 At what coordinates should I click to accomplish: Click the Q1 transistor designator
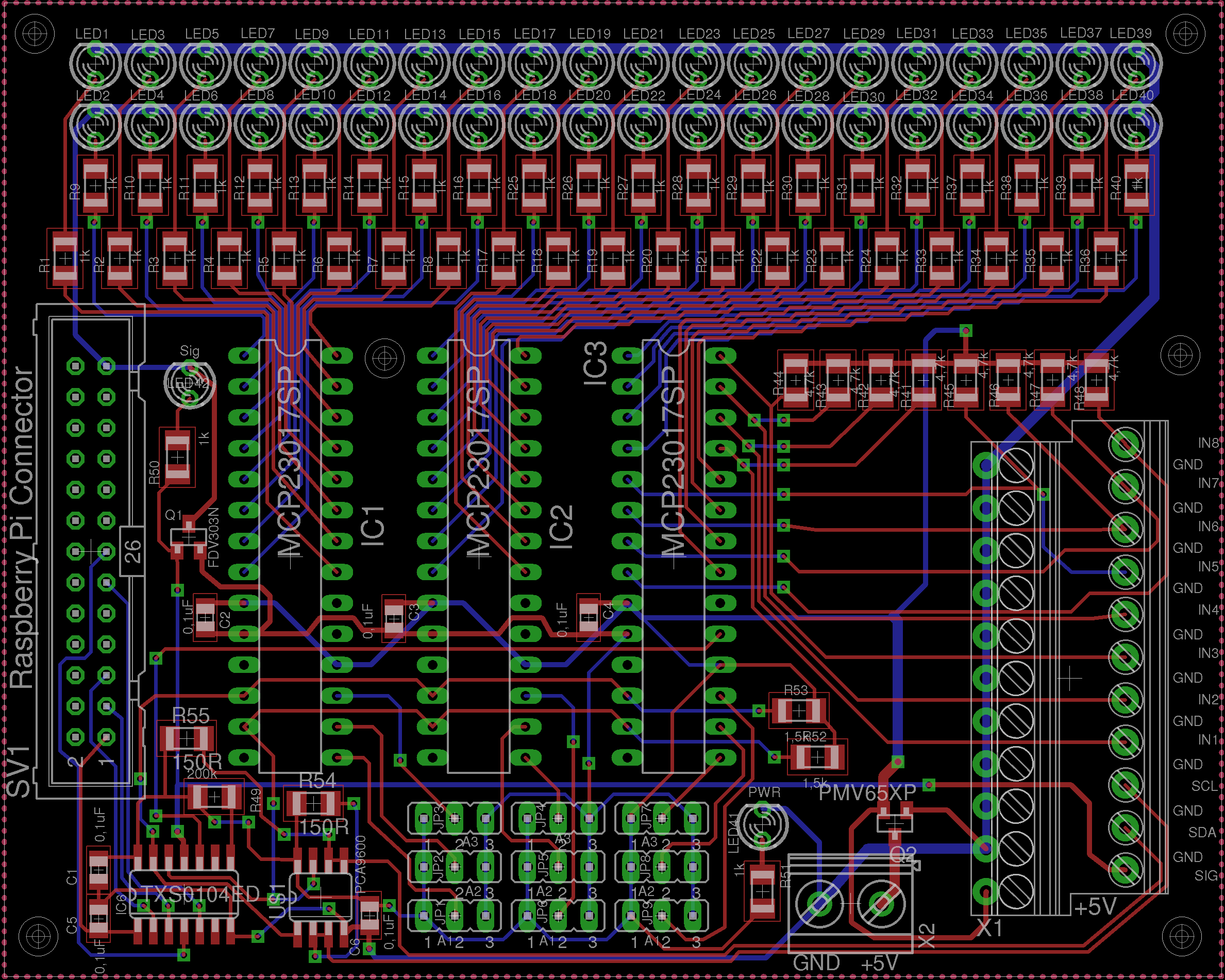[174, 515]
